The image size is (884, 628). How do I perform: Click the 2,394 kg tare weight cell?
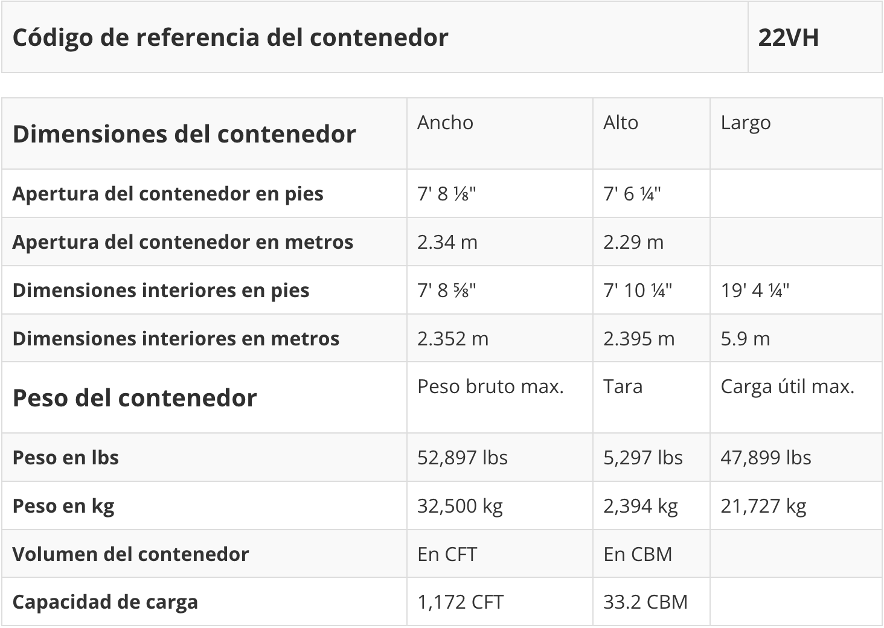(x=640, y=506)
